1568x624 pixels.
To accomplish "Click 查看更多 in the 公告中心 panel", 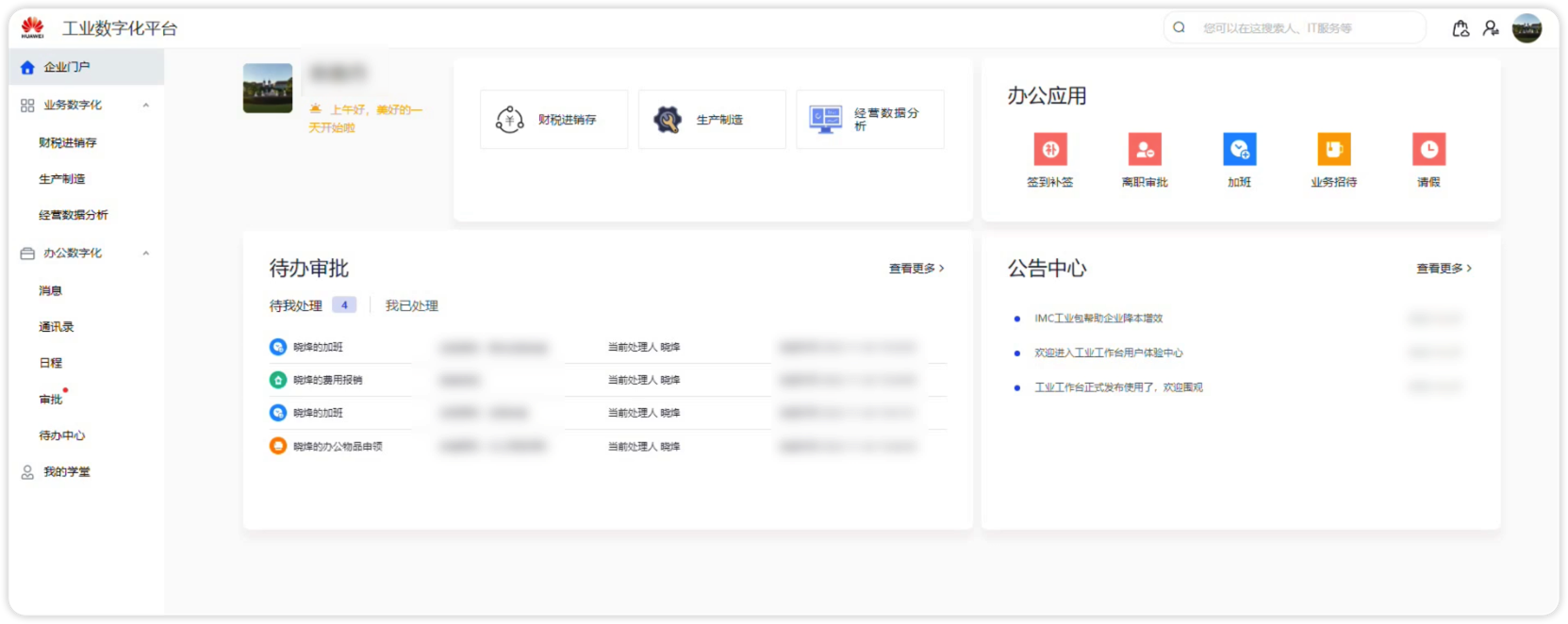I will [x=1443, y=269].
